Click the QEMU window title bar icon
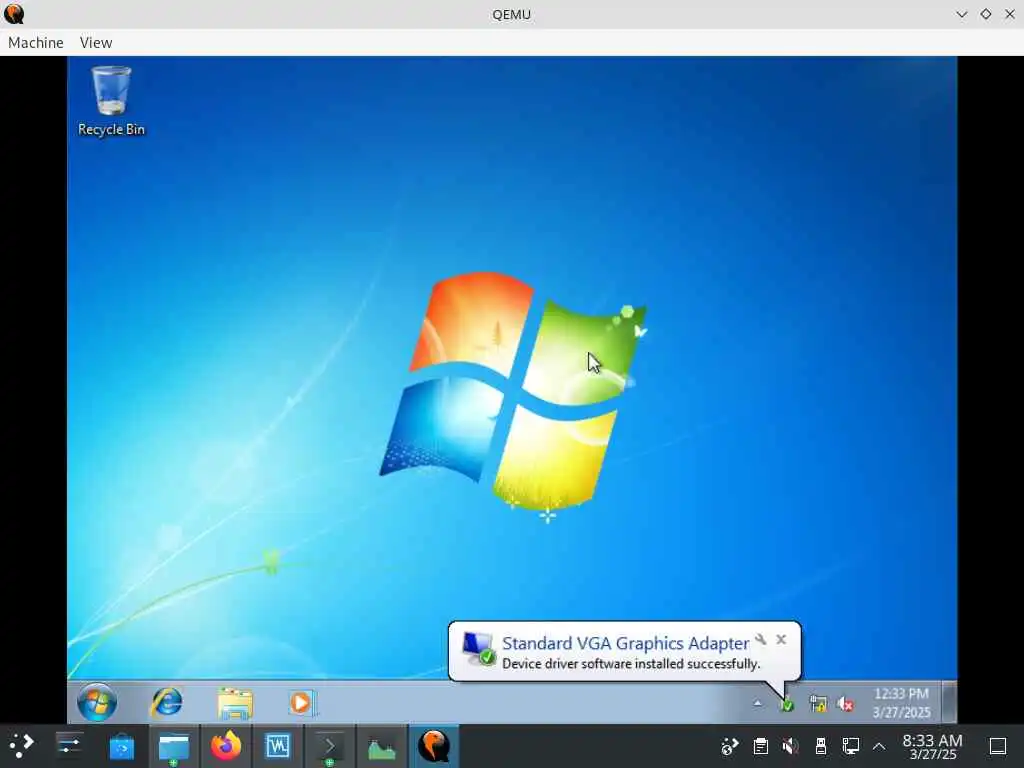Image resolution: width=1024 pixels, height=768 pixels. coord(14,14)
